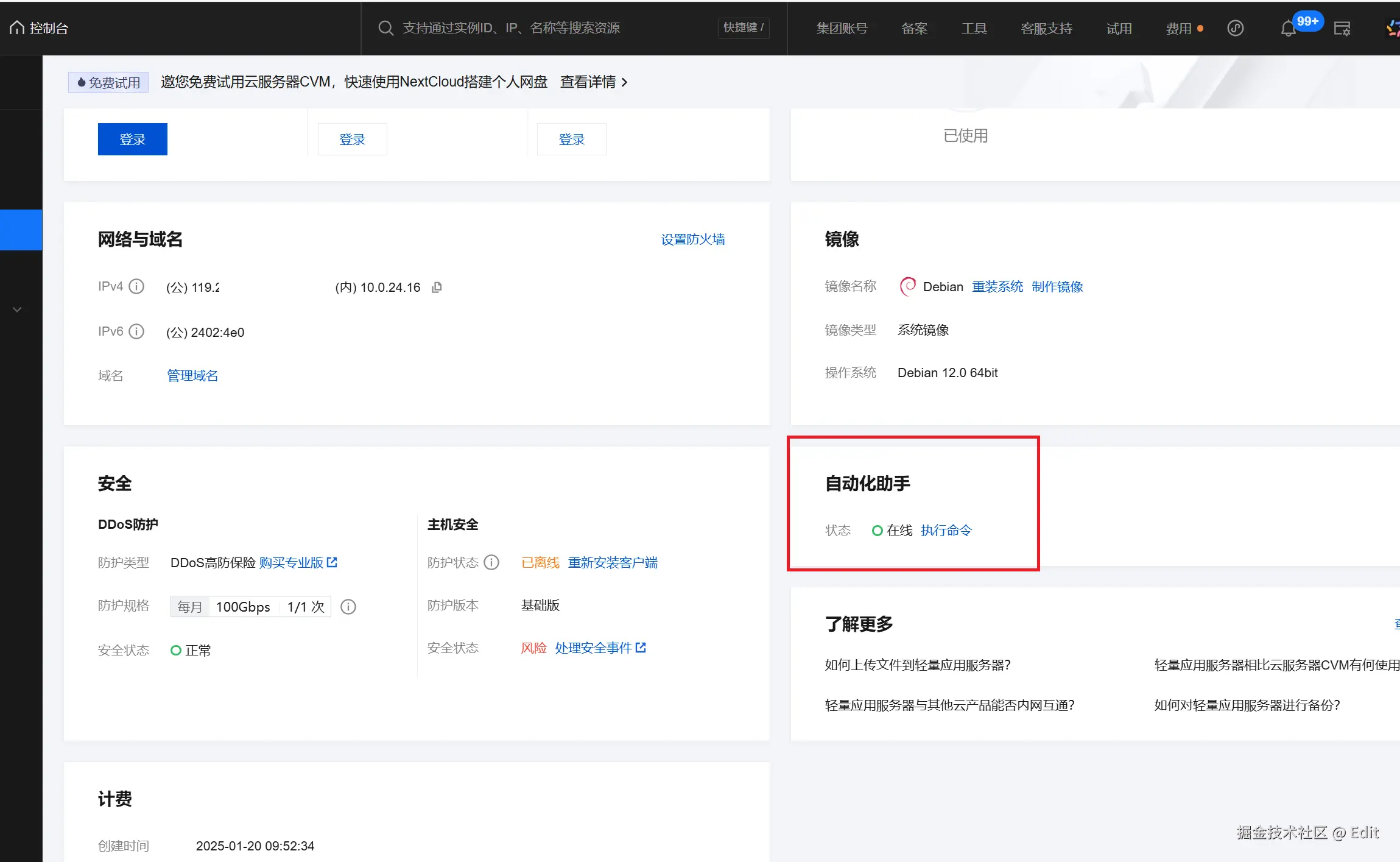Open the billing card icon in header
Screen dimensions: 1400x862
pos(1342,29)
